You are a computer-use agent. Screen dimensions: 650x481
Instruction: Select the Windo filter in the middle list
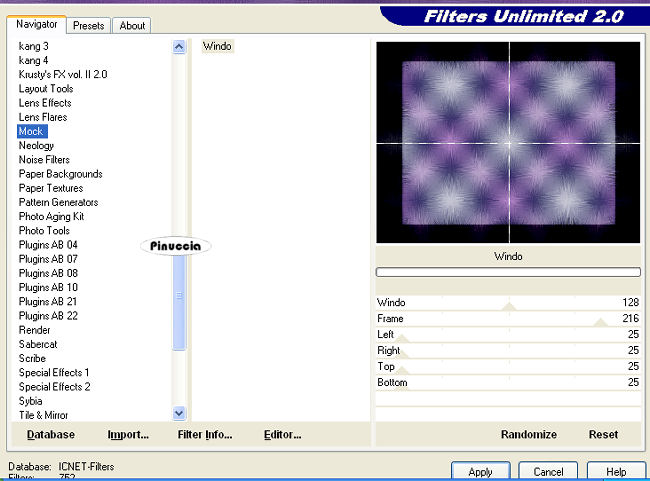(217, 46)
